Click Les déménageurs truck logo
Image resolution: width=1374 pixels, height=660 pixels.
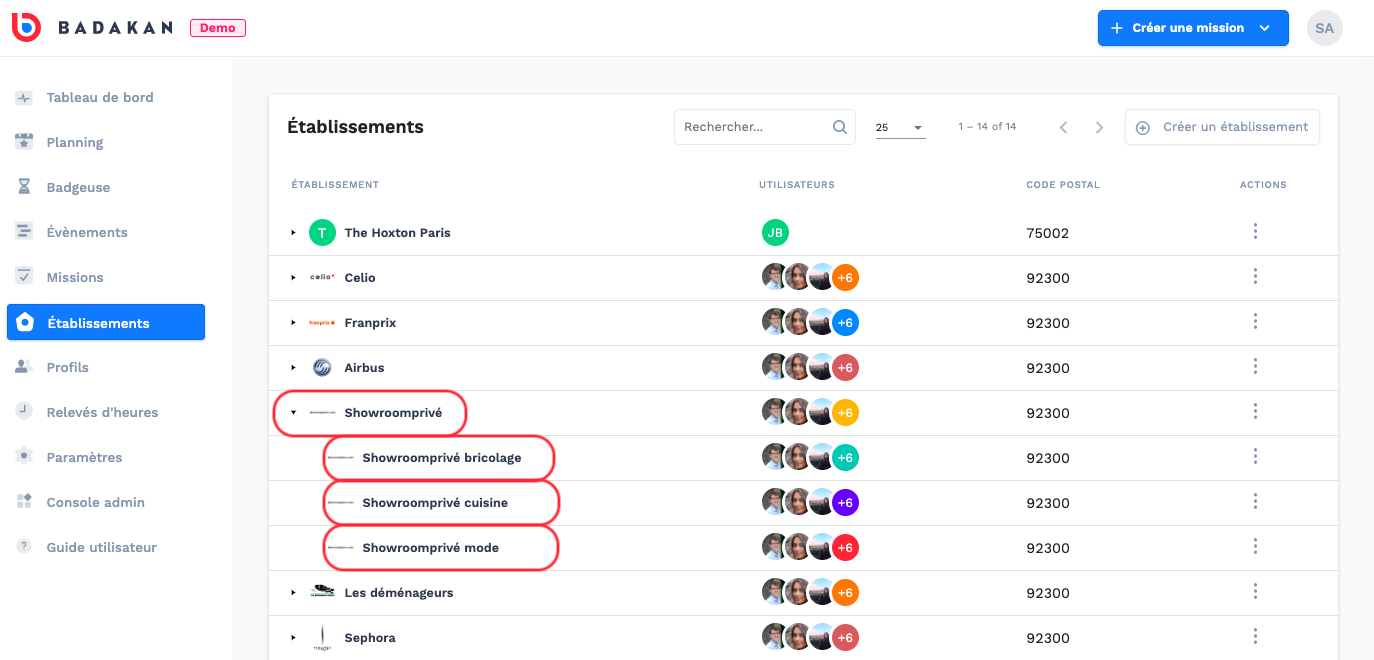pos(322,592)
